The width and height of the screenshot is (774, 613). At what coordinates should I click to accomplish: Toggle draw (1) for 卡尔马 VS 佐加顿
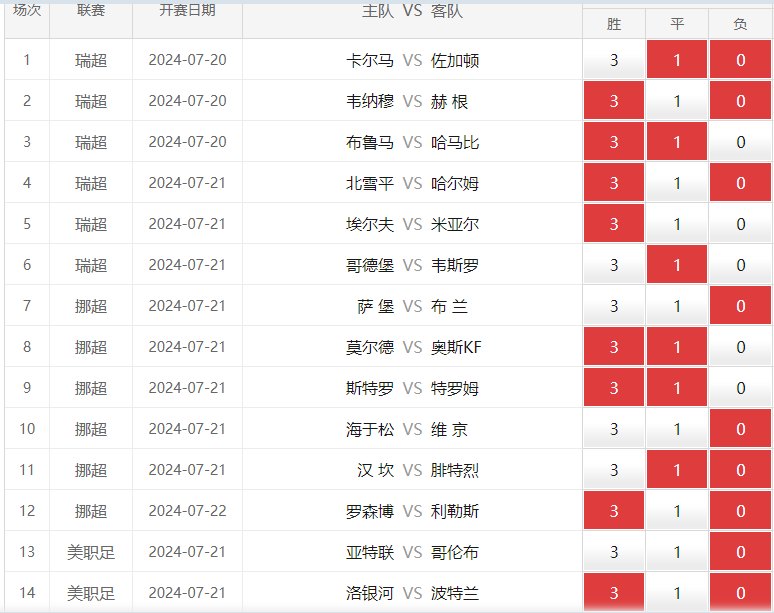(x=677, y=60)
